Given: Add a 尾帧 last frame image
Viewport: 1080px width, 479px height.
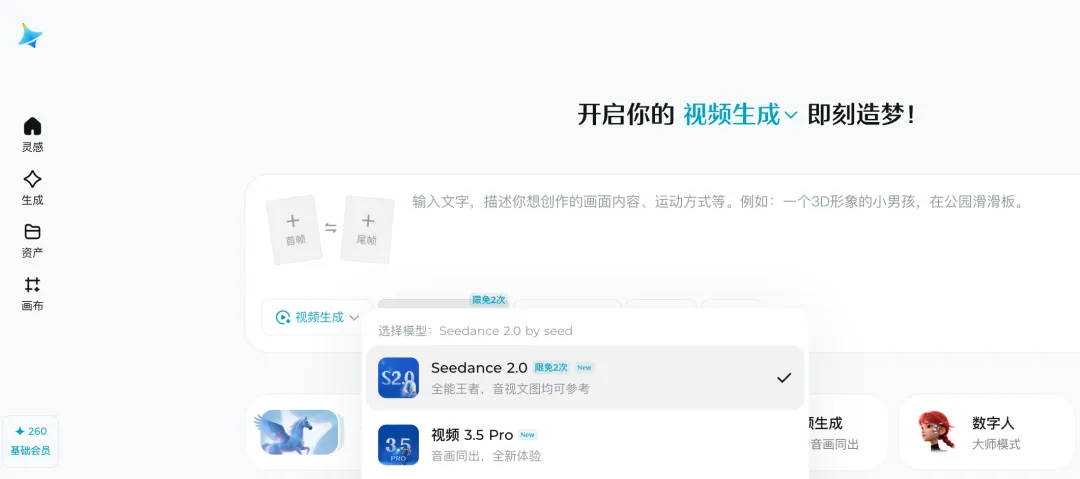Looking at the screenshot, I should click(x=367, y=230).
